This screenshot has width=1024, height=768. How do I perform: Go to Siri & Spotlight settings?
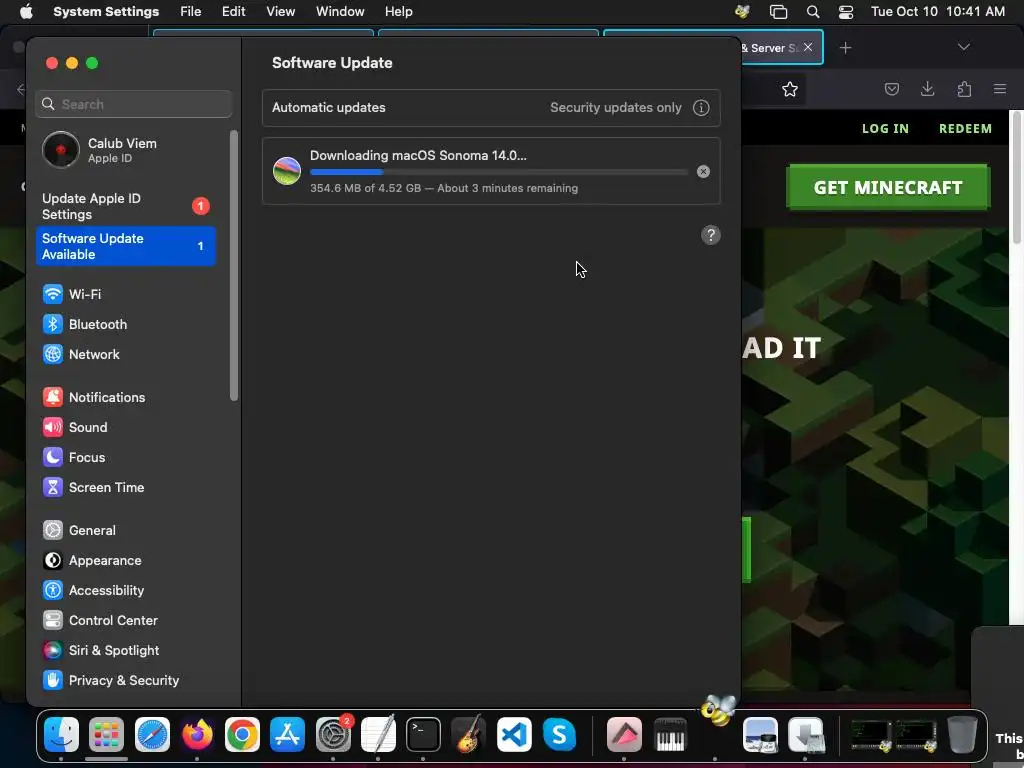click(x=101, y=650)
